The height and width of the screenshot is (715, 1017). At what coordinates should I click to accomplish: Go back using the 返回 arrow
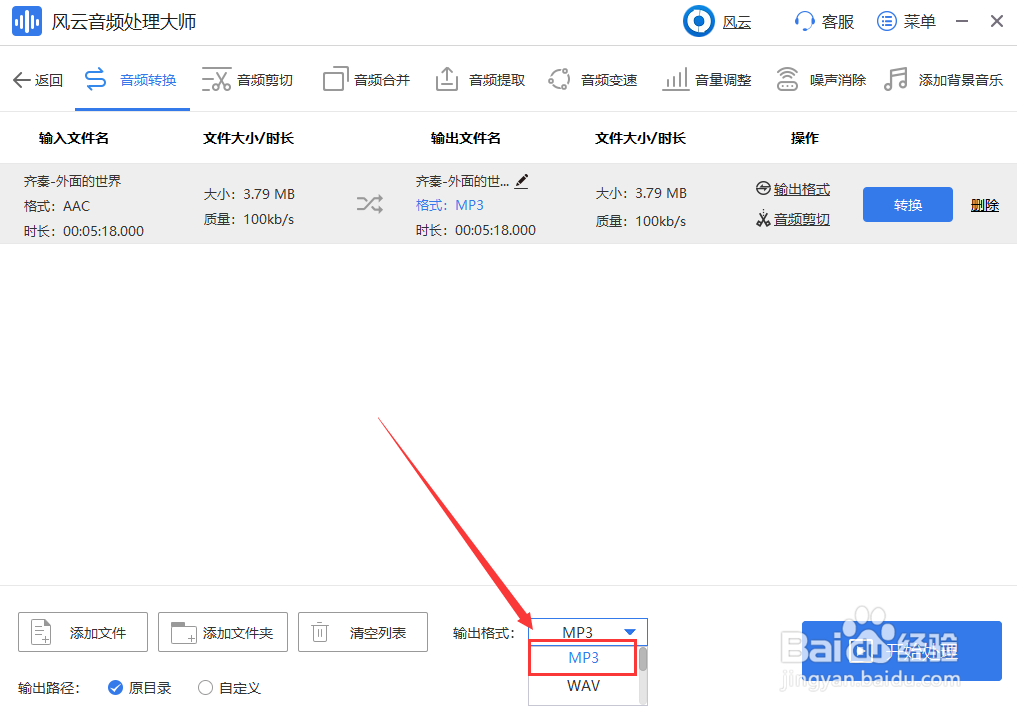(38, 80)
